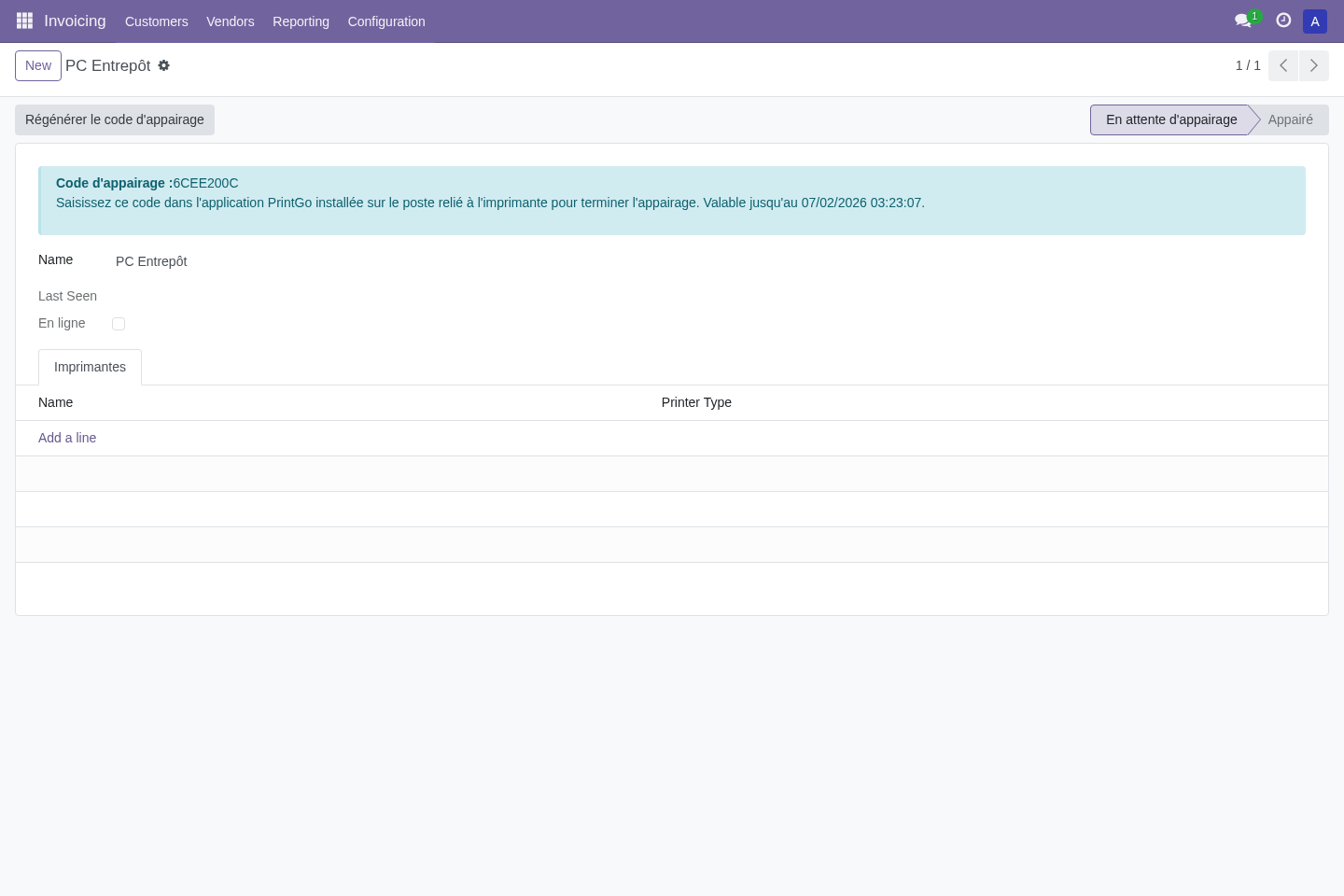
Task: Open the activities clock icon
Action: point(1283,21)
